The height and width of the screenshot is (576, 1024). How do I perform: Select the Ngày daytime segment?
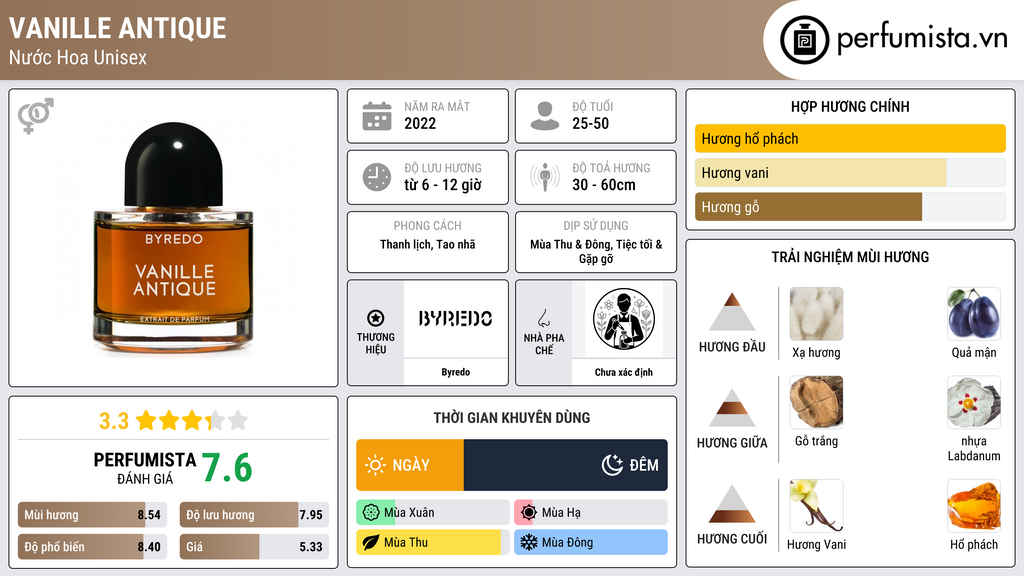pyautogui.click(x=409, y=465)
